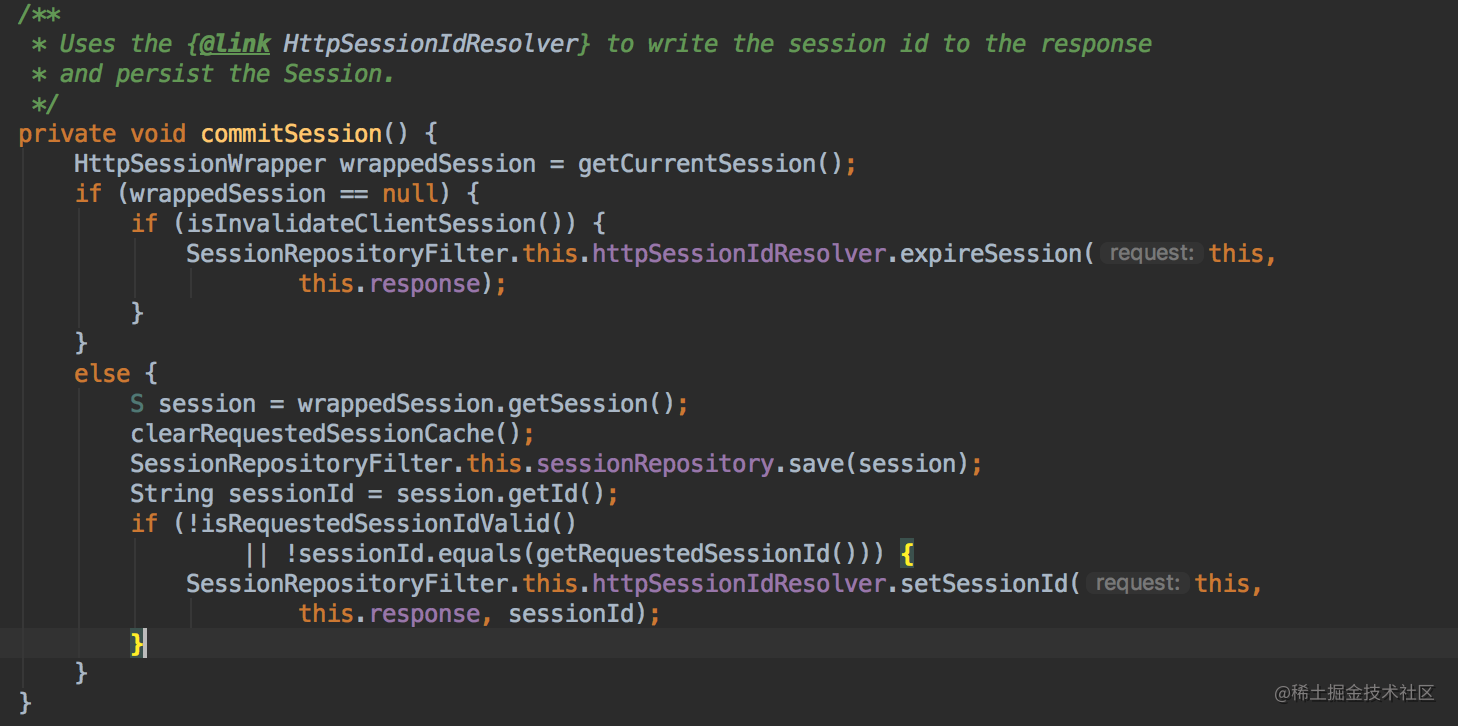Click the setSessionId method call

click(x=984, y=584)
